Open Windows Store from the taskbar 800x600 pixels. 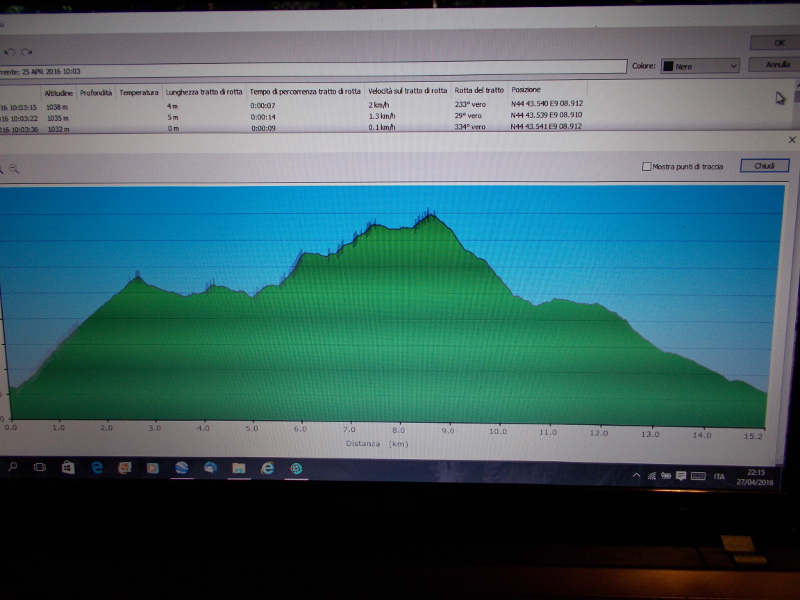pos(68,467)
